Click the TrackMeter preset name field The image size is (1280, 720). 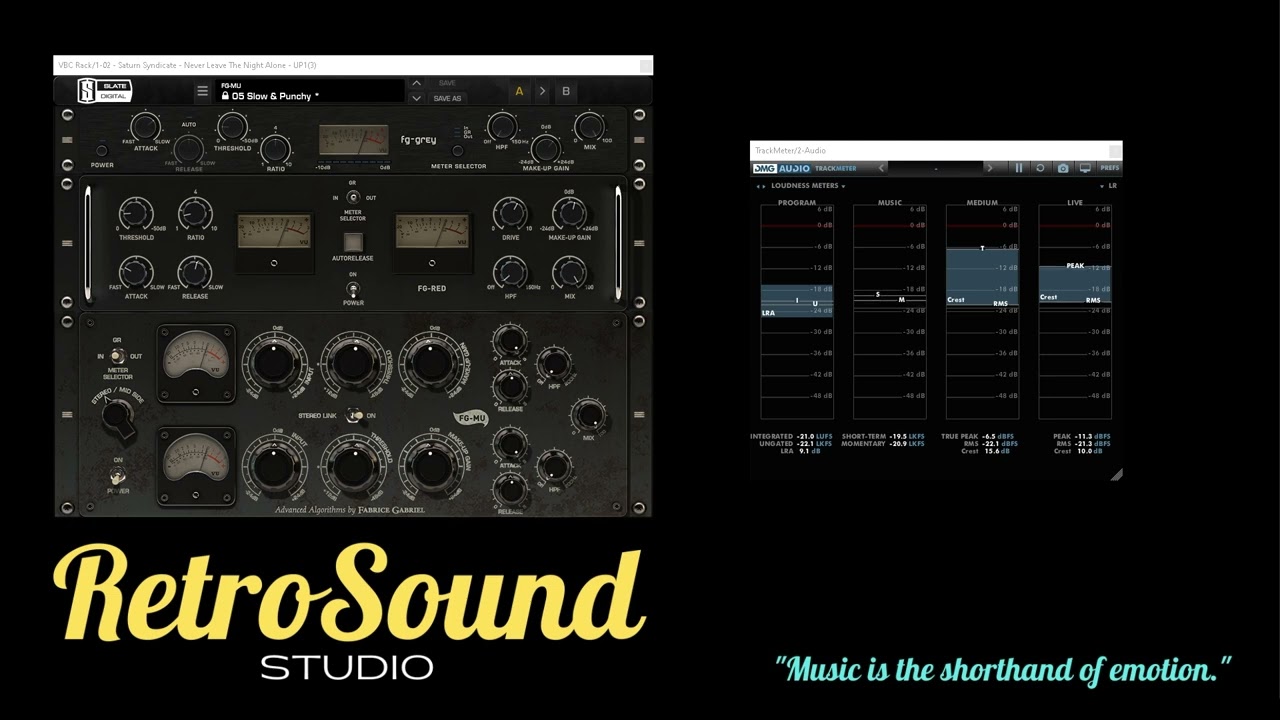coord(936,168)
